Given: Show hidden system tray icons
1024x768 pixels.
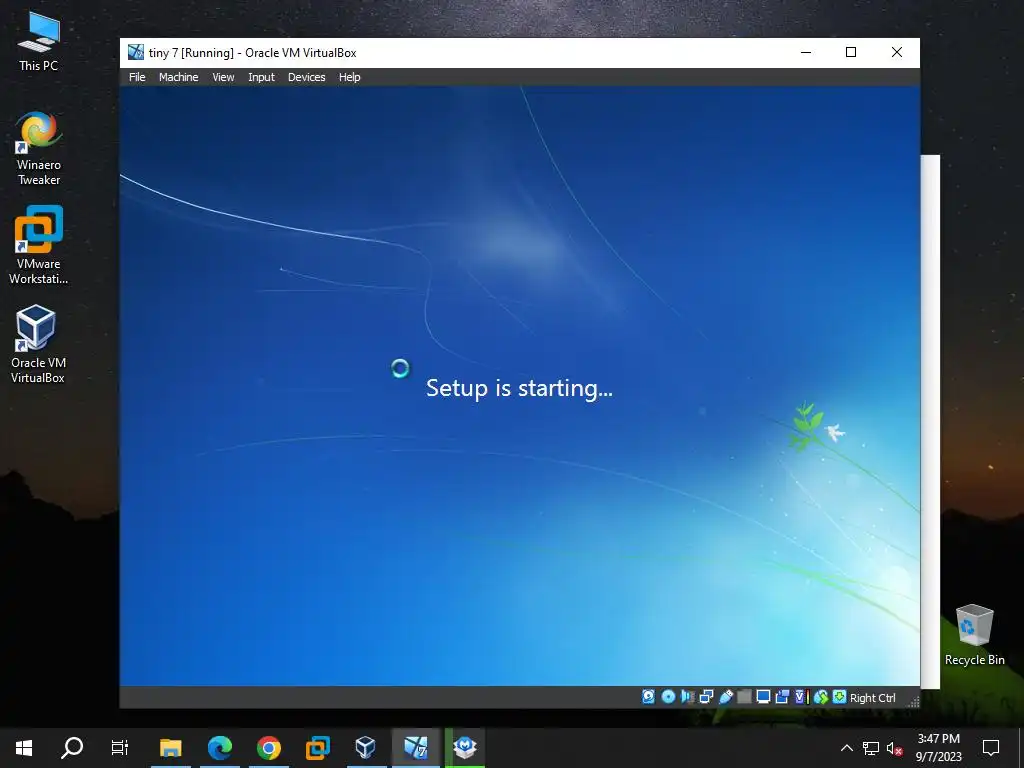Looking at the screenshot, I should click(846, 748).
